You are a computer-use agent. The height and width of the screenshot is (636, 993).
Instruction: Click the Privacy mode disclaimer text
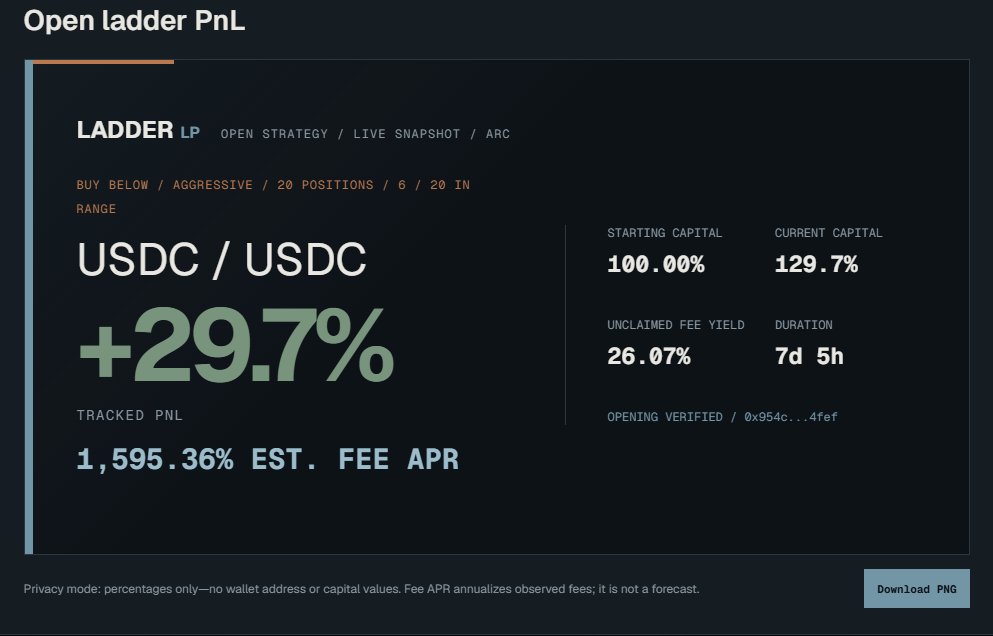tap(362, 589)
